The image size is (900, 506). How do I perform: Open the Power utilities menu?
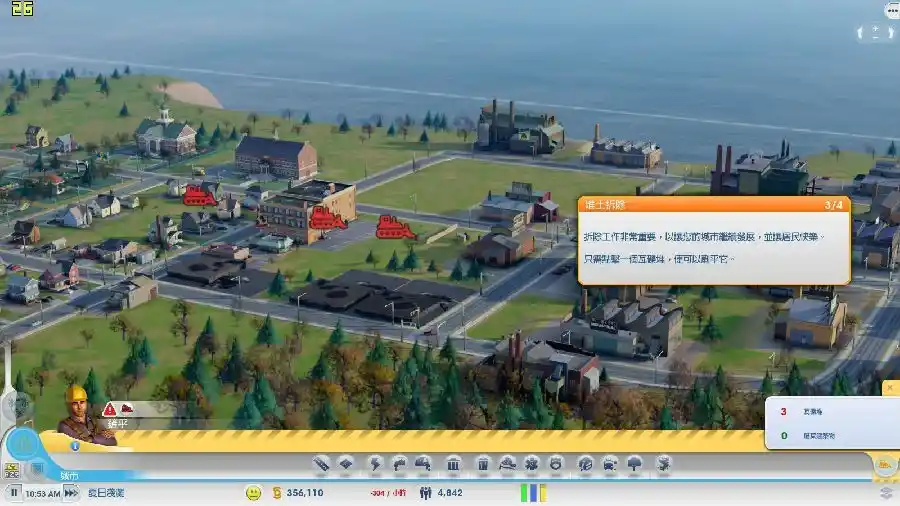point(376,464)
